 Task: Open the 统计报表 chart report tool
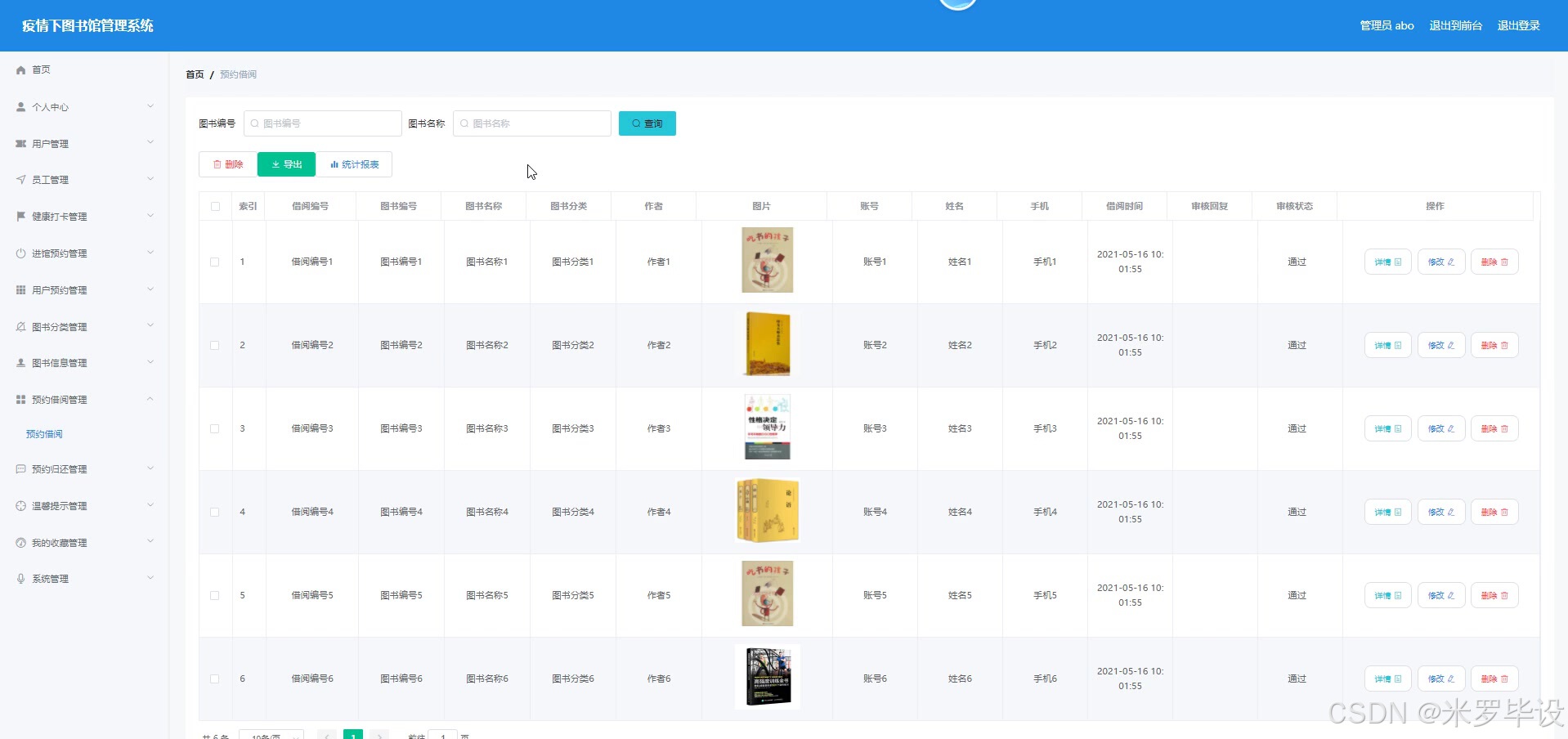tap(356, 164)
